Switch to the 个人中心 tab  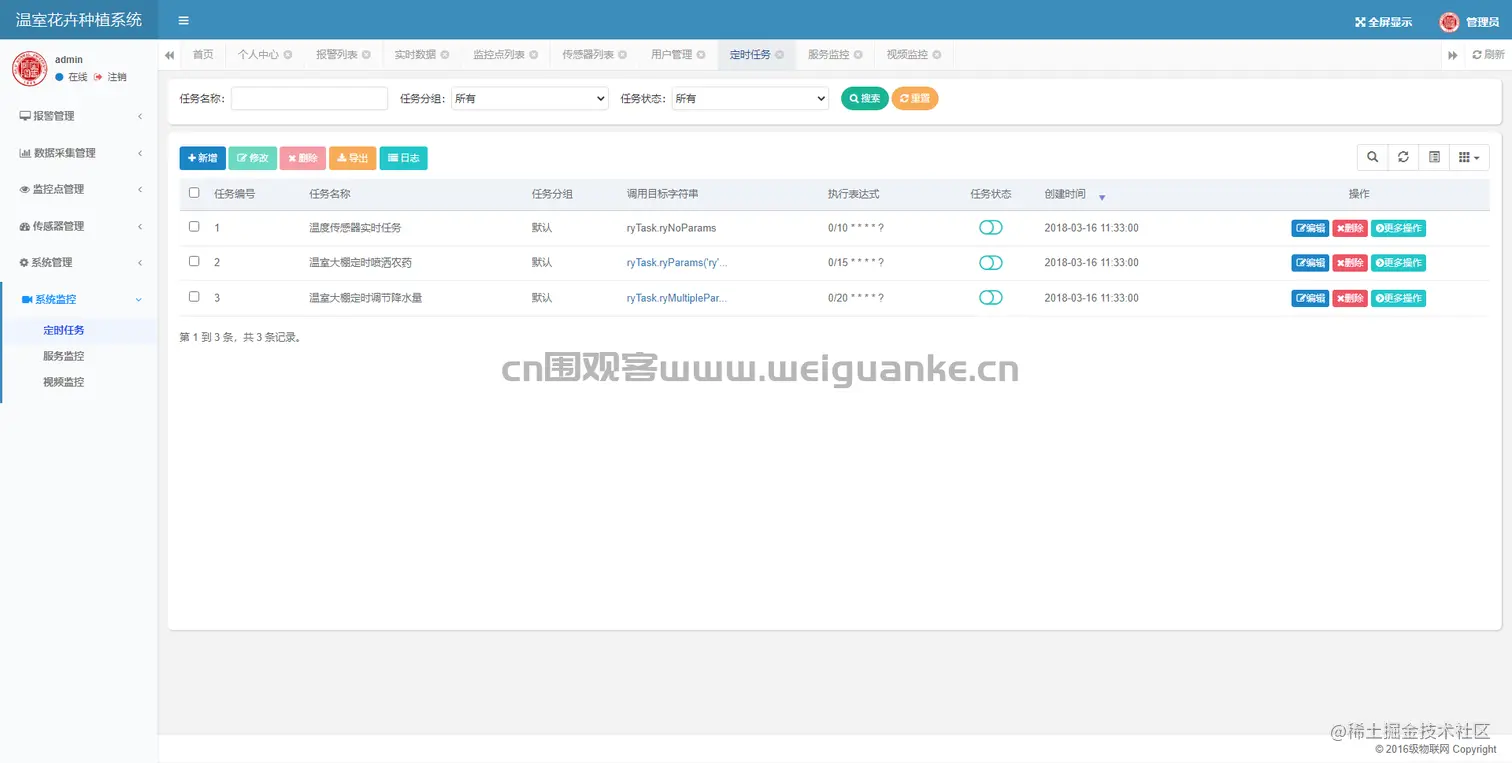pos(258,55)
